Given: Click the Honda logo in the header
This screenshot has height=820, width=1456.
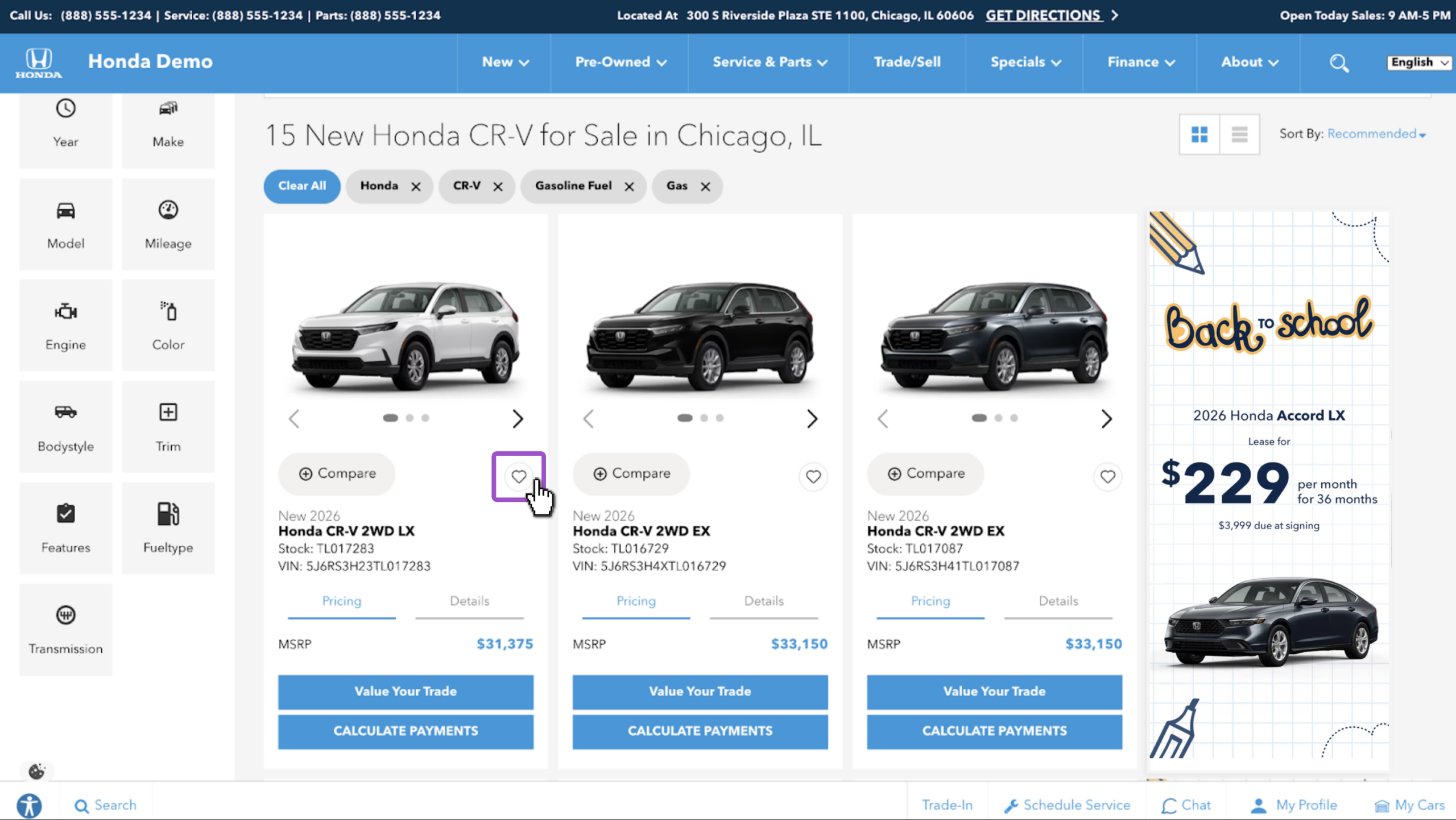Looking at the screenshot, I should [39, 63].
